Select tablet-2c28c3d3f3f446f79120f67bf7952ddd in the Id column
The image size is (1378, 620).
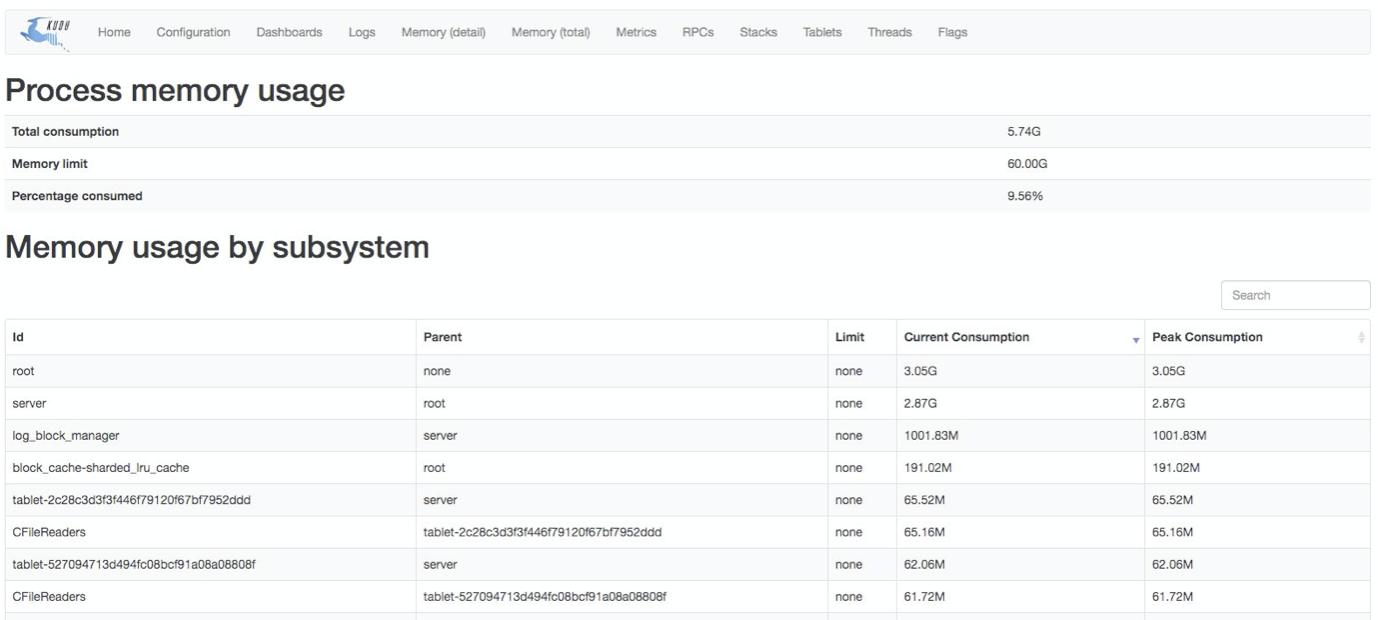click(211, 500)
